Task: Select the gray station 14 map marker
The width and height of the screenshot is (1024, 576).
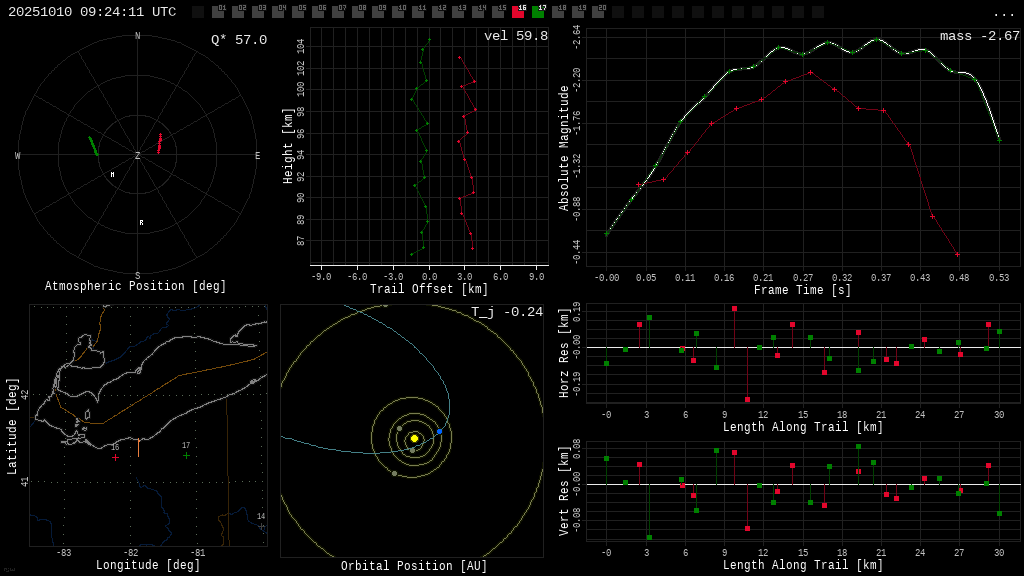Action: [262, 526]
